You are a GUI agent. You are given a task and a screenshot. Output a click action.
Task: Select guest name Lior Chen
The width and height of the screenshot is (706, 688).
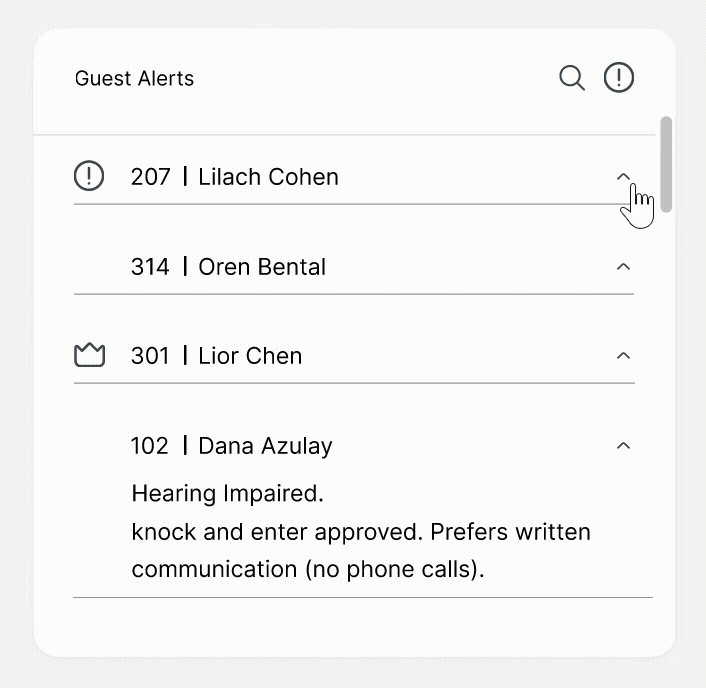250,356
